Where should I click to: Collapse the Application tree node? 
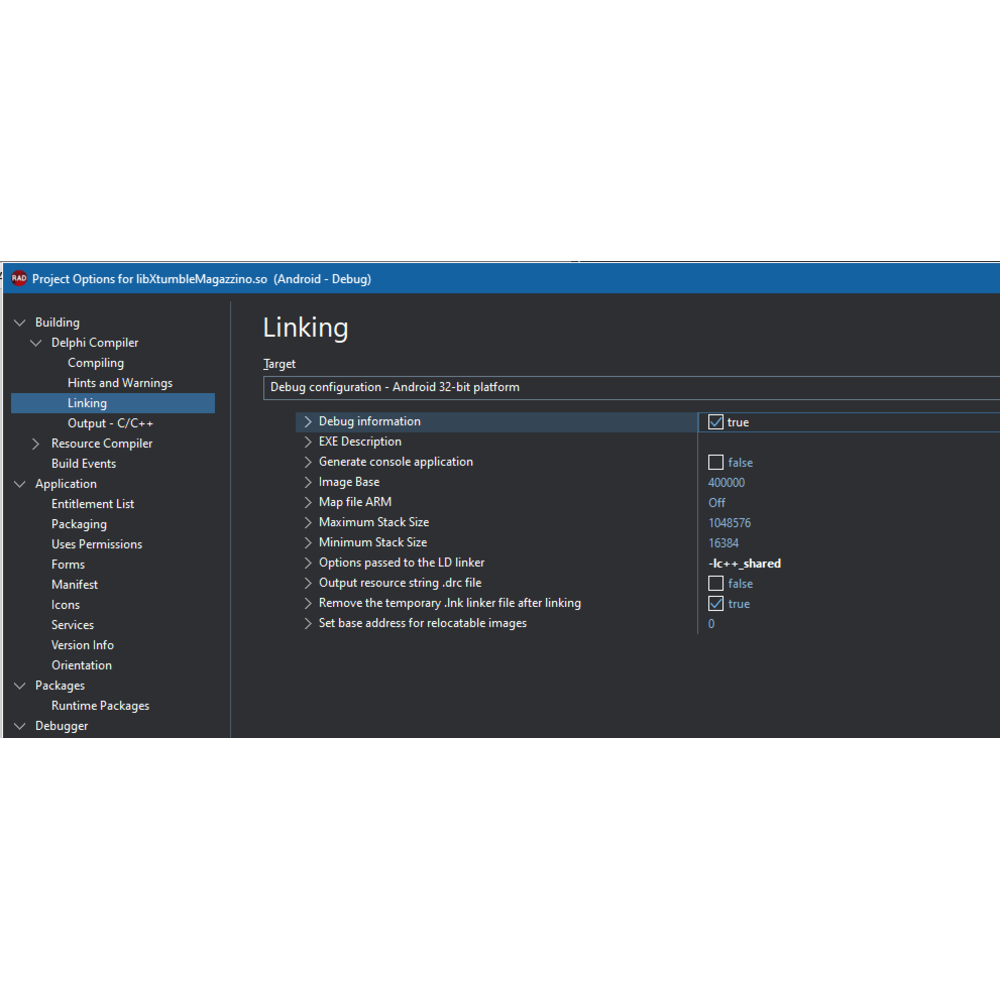coord(20,484)
